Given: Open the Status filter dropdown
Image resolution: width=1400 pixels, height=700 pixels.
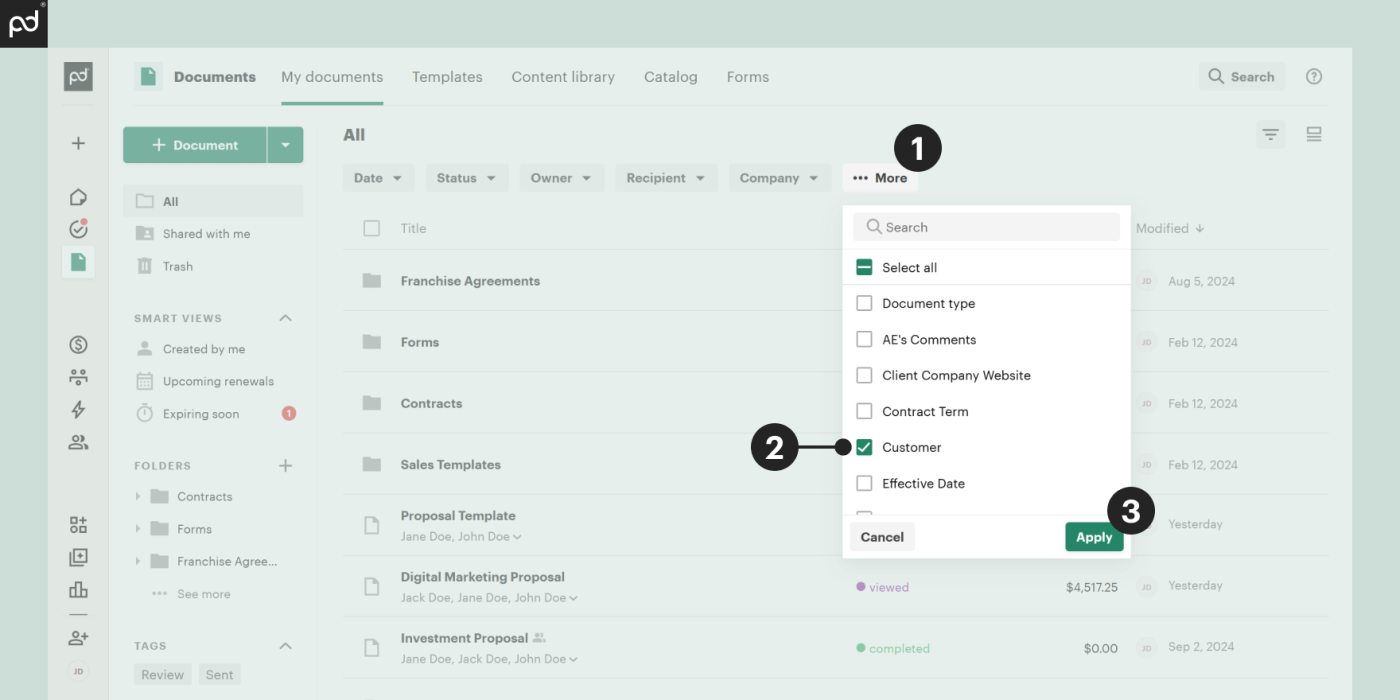Looking at the screenshot, I should point(466,178).
